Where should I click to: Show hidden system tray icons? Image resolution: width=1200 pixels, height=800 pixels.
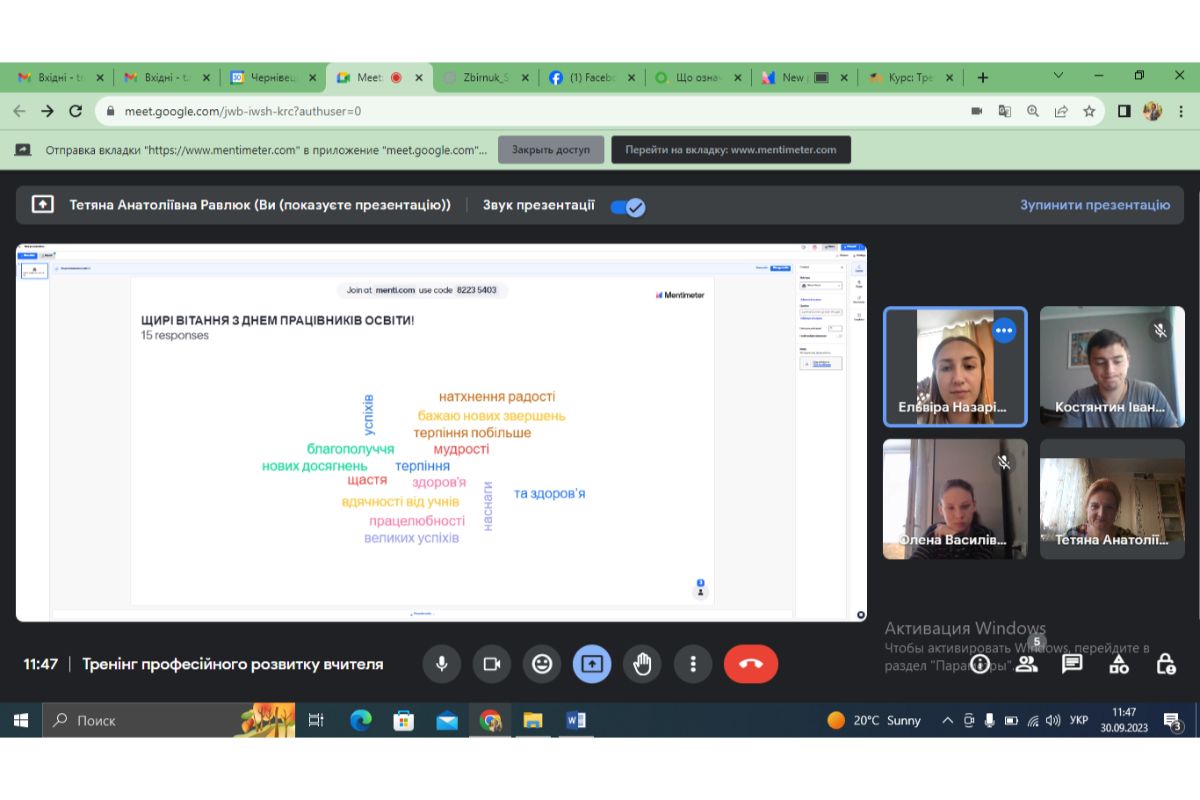tap(948, 720)
